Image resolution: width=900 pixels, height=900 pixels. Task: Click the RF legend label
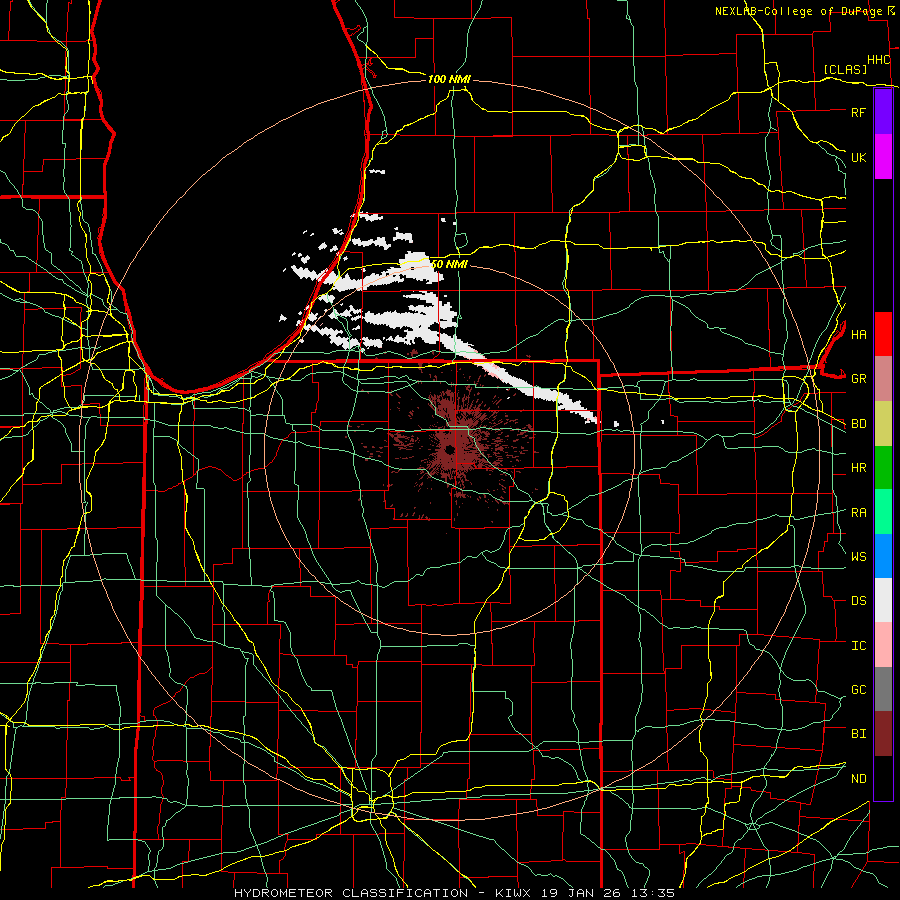(858, 112)
